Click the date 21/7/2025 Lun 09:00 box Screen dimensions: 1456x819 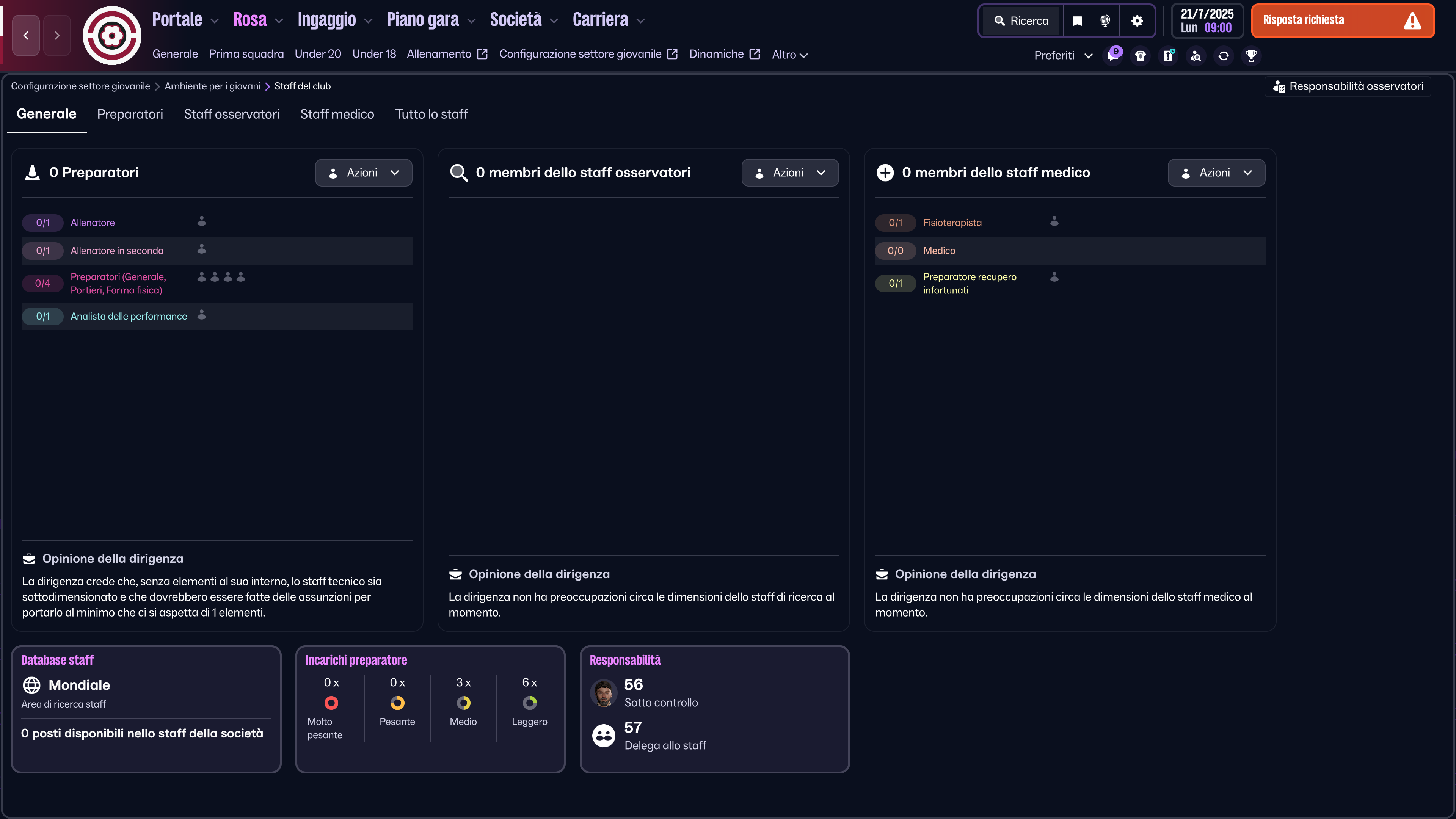pyautogui.click(x=1207, y=21)
